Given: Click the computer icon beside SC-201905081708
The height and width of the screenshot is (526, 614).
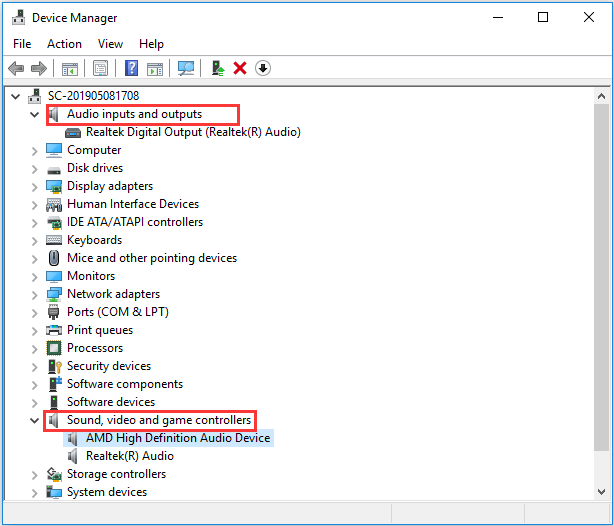Looking at the screenshot, I should 34,96.
